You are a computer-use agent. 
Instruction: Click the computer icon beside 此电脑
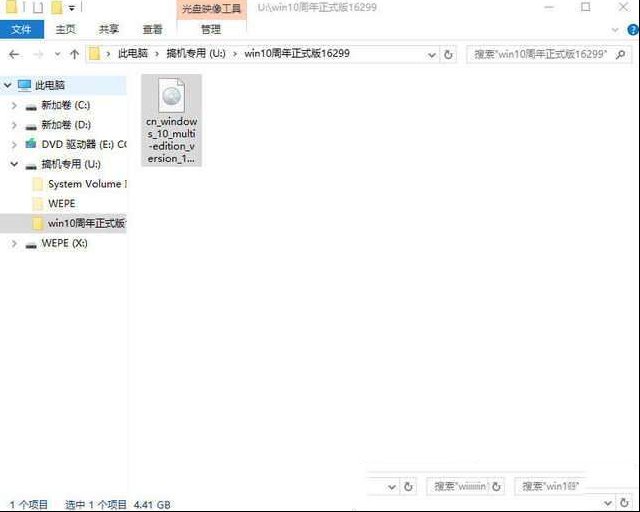coord(24,85)
